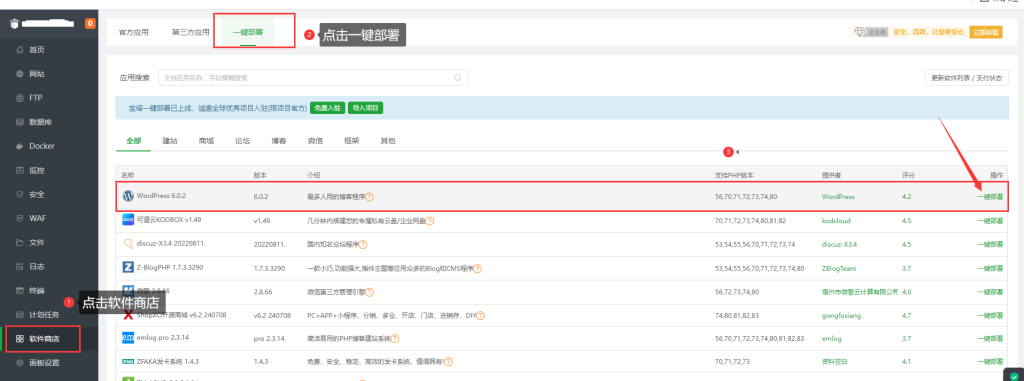Click the kodcloud provider link
Screen dimensions: 1024x381
pyautogui.click(x=836, y=221)
